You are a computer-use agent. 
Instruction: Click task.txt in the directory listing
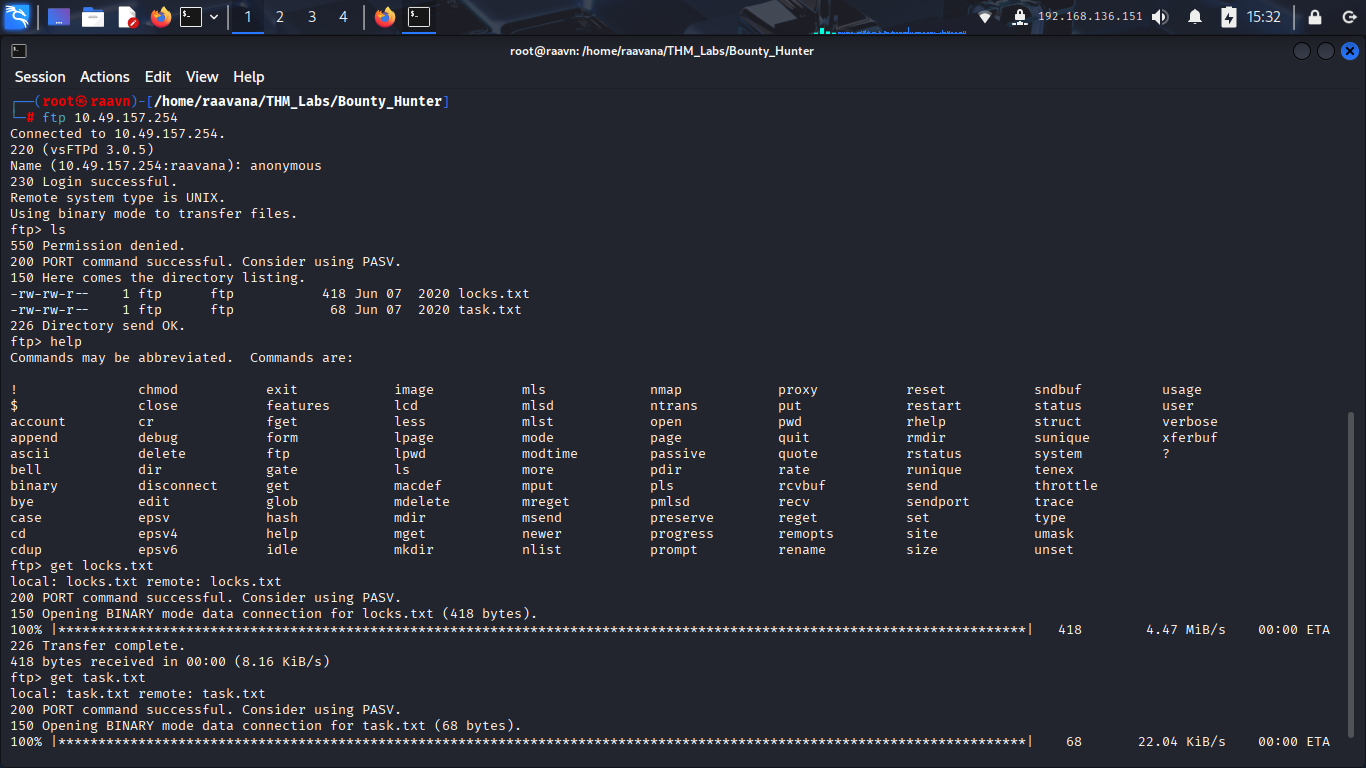pos(490,310)
